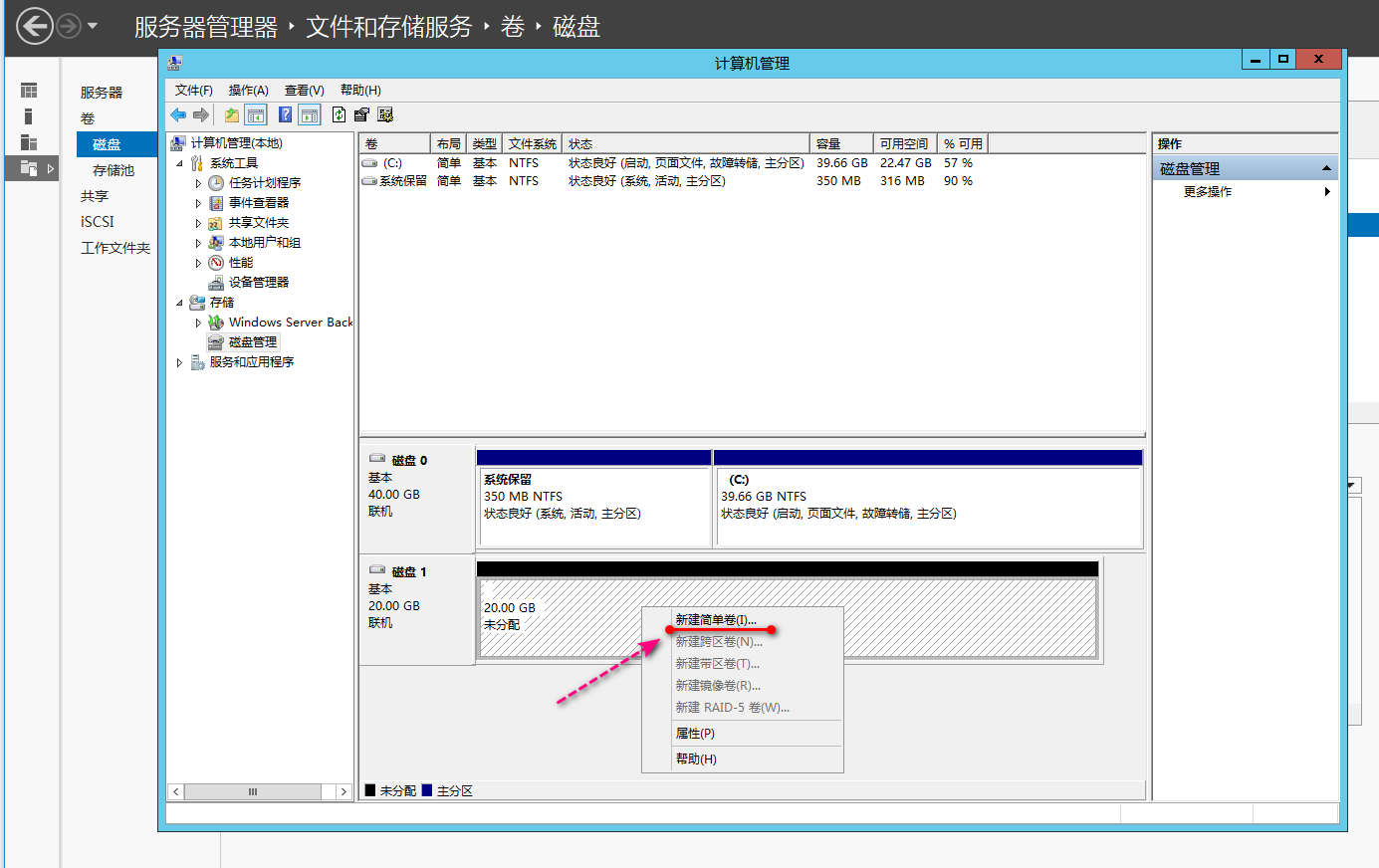Click the clock icon of 任务计划程序
This screenshot has height=868, width=1379.
click(216, 183)
